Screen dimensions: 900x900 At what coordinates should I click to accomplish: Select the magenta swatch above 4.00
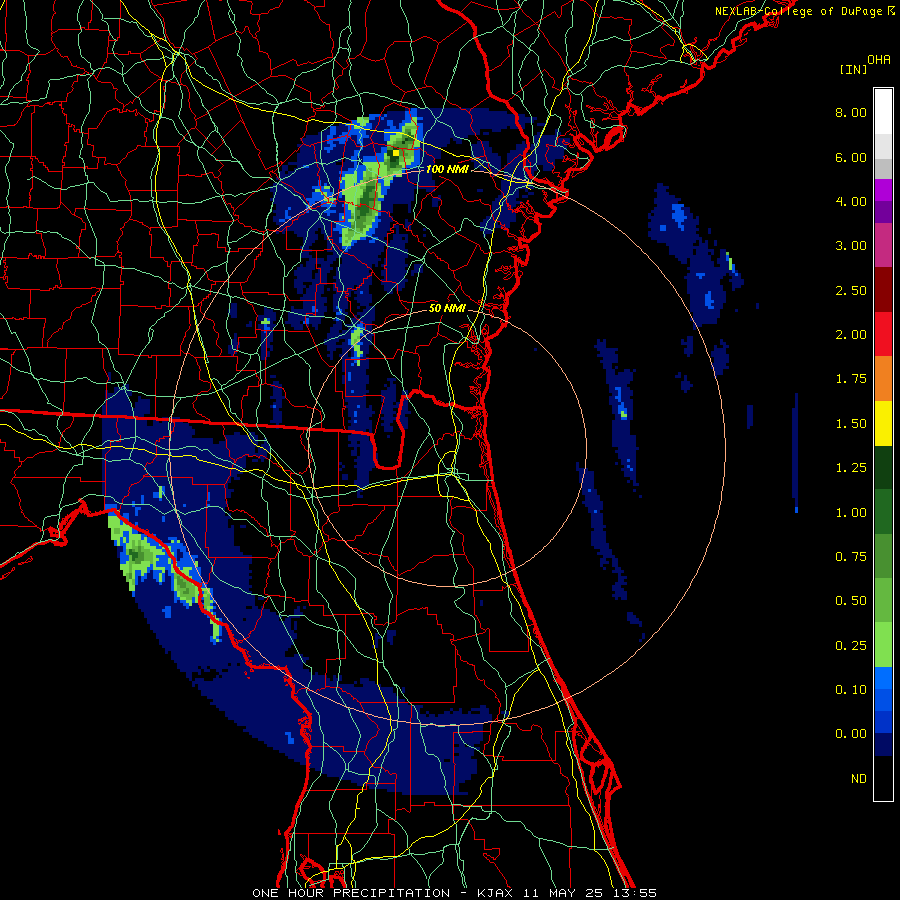coord(883,190)
